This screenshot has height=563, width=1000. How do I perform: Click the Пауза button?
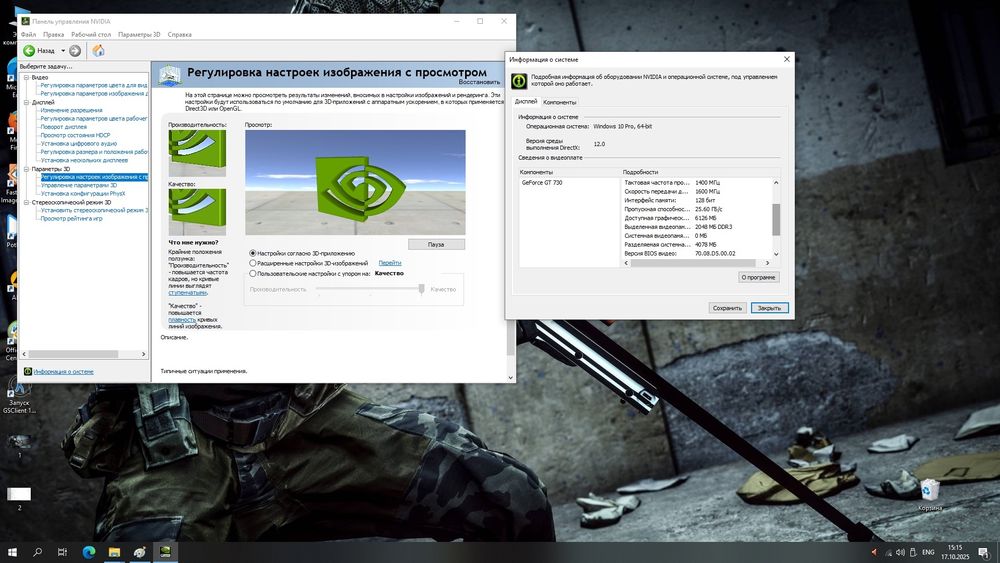(x=436, y=244)
